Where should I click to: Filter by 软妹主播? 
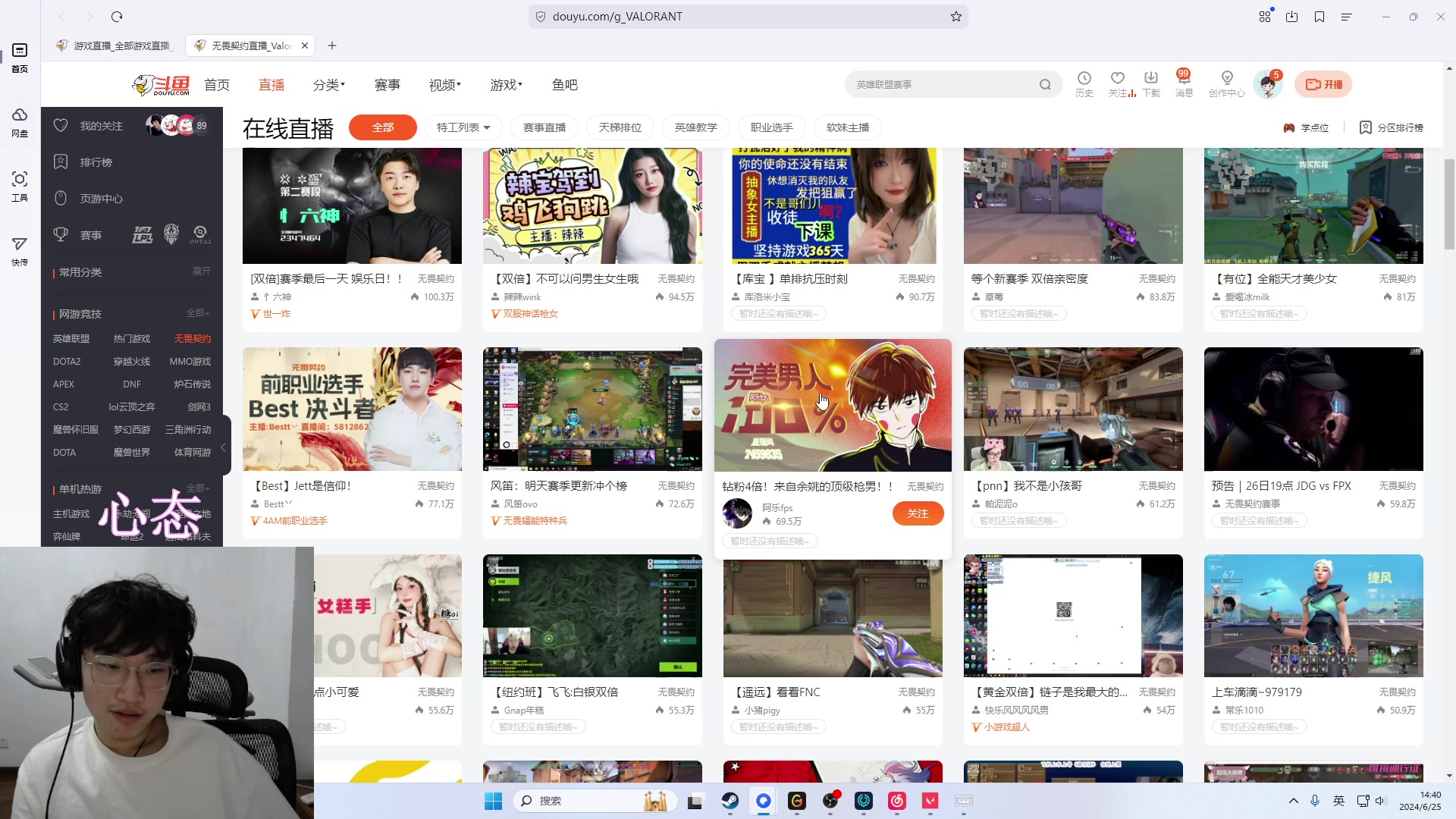848,127
